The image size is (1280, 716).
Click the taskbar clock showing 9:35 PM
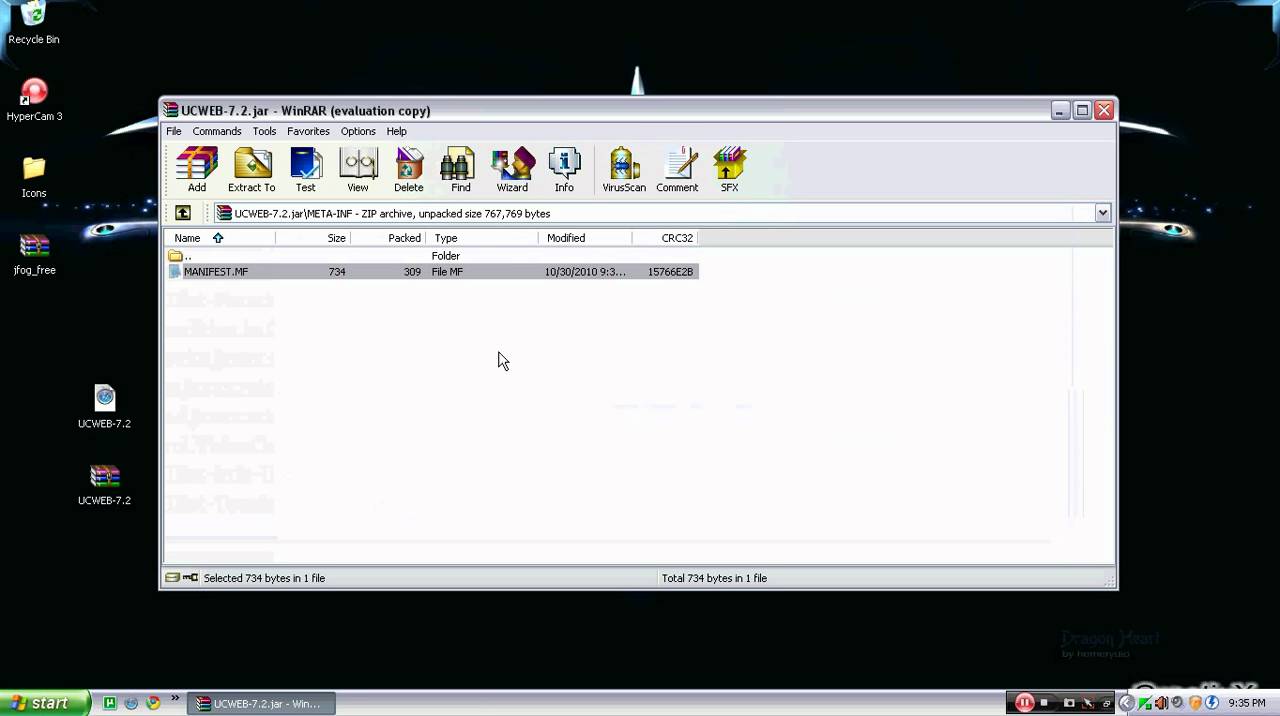(1247, 703)
